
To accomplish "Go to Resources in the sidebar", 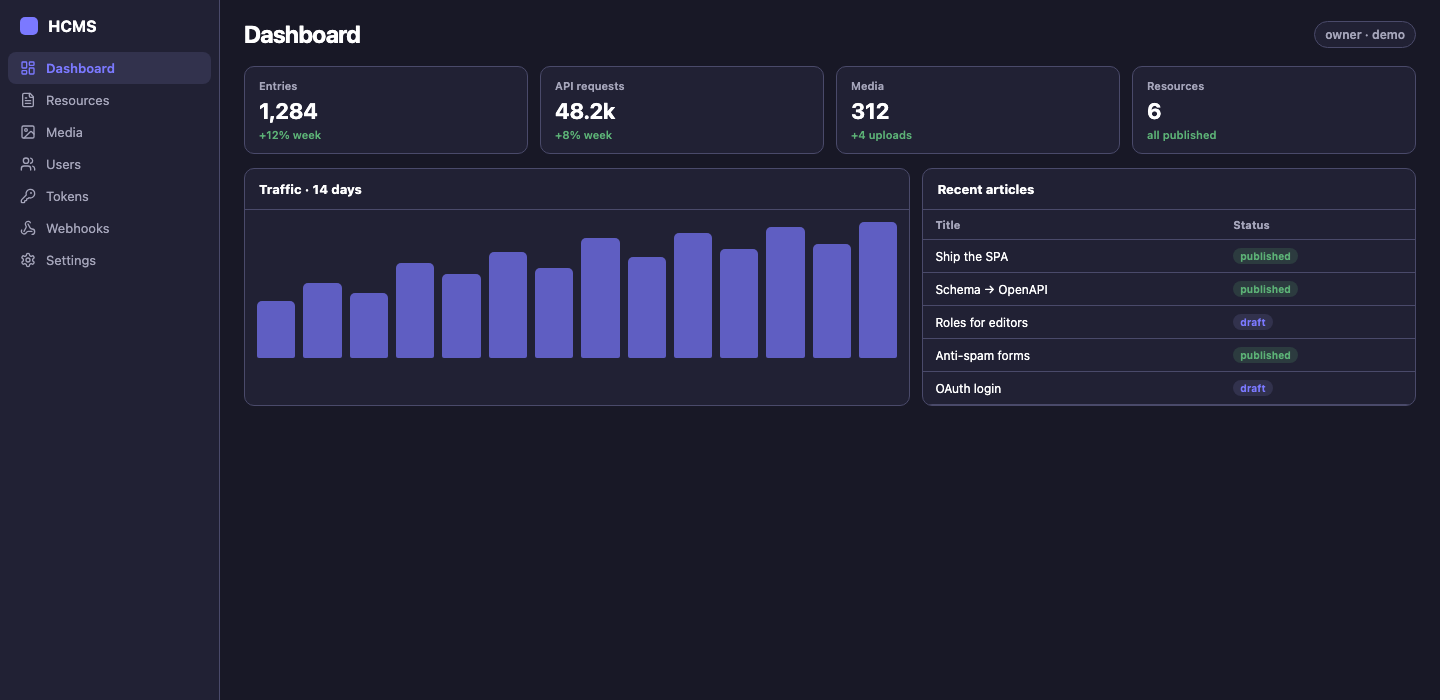I will (109, 100).
